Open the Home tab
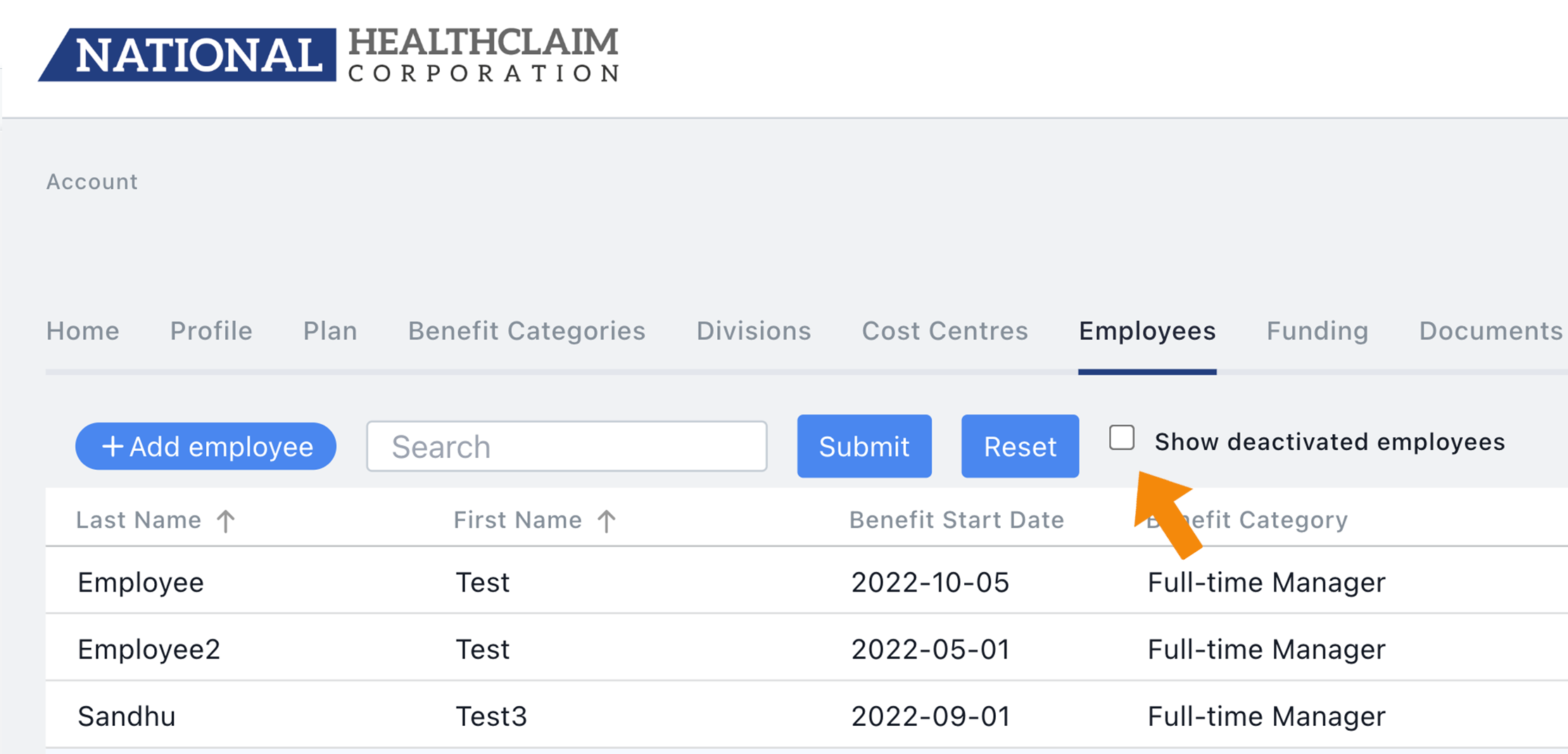Viewport: 1568px width, 754px height. pyautogui.click(x=83, y=331)
